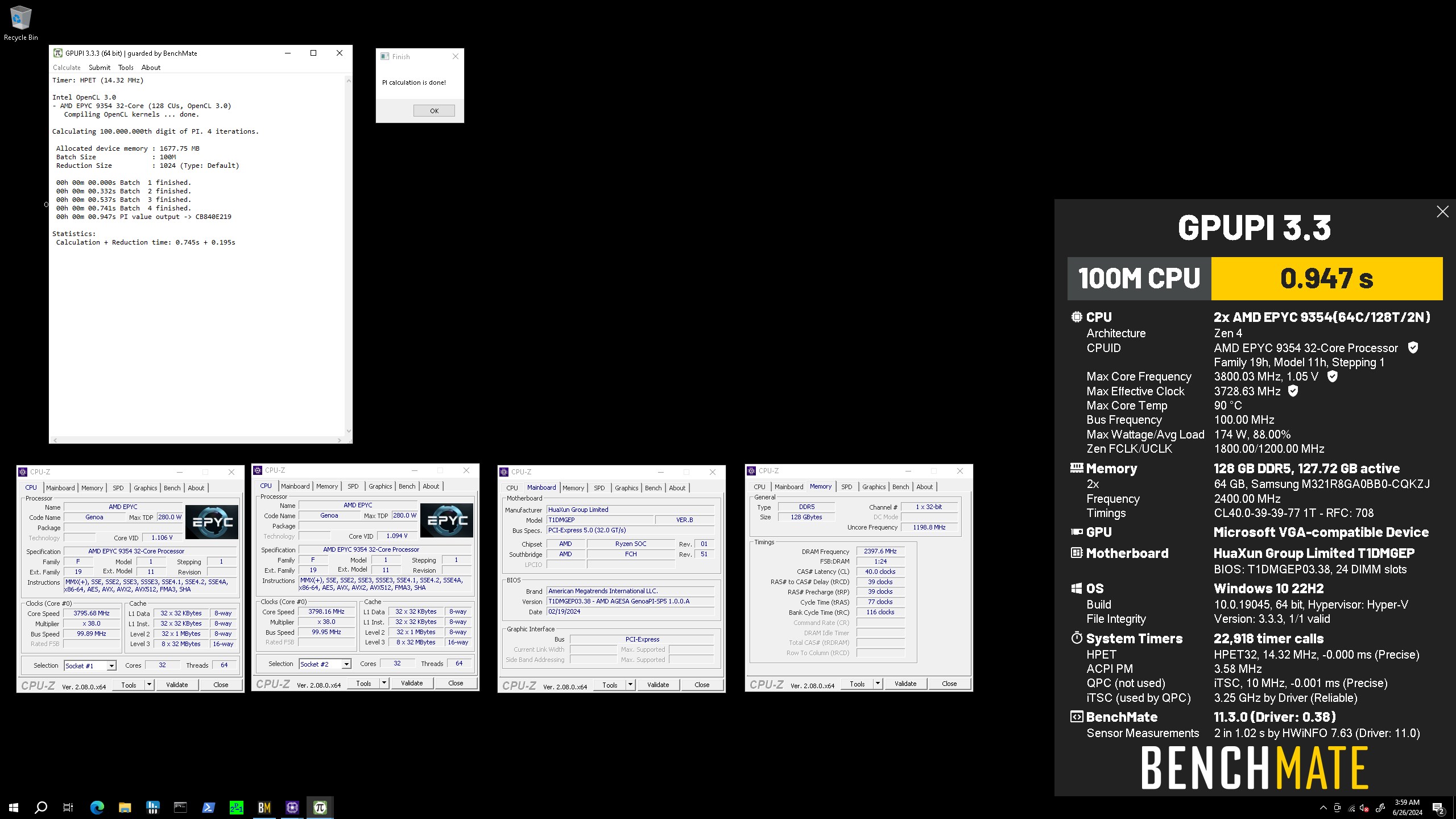Click the Tools button in the Socket #2 CPU-Z window
1456x819 pixels.
click(x=363, y=683)
